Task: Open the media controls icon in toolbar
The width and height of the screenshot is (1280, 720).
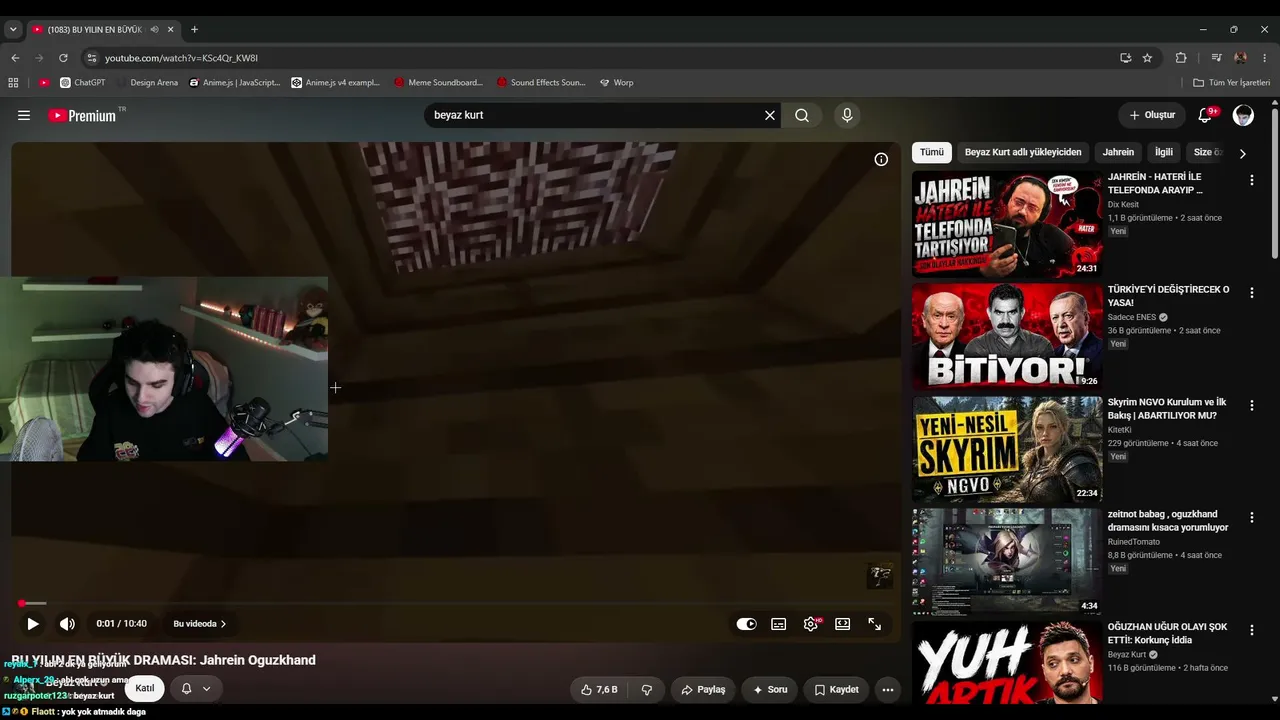Action: tap(1217, 58)
